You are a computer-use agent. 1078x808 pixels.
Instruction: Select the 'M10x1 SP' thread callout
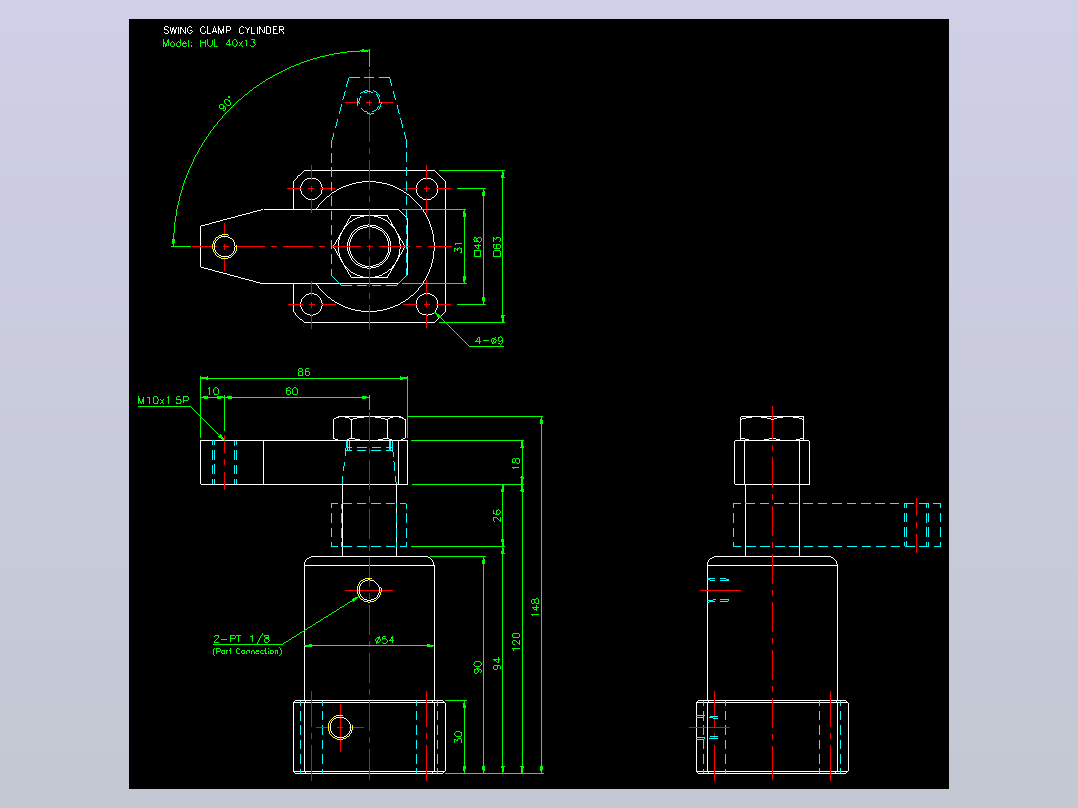click(163, 400)
